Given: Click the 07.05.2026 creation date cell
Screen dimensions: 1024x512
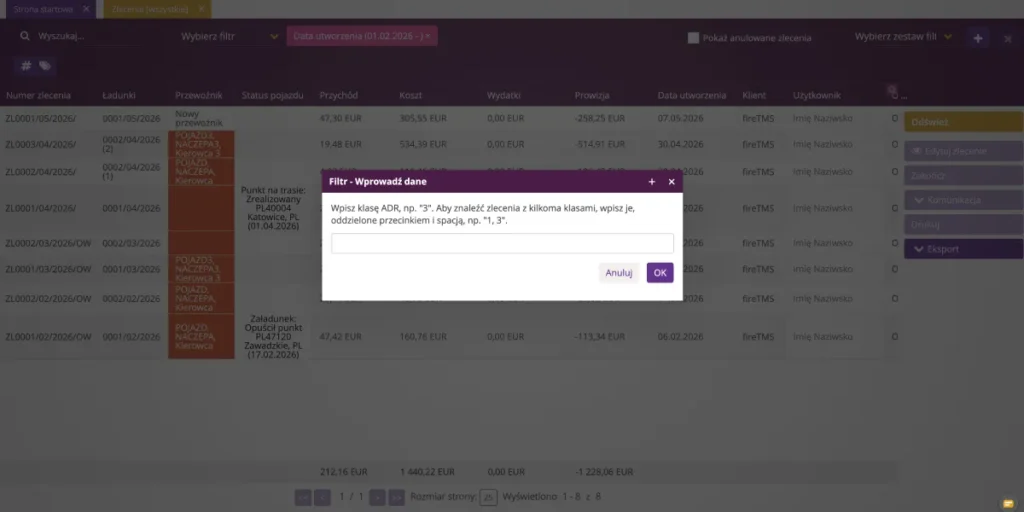Looking at the screenshot, I should point(680,118).
